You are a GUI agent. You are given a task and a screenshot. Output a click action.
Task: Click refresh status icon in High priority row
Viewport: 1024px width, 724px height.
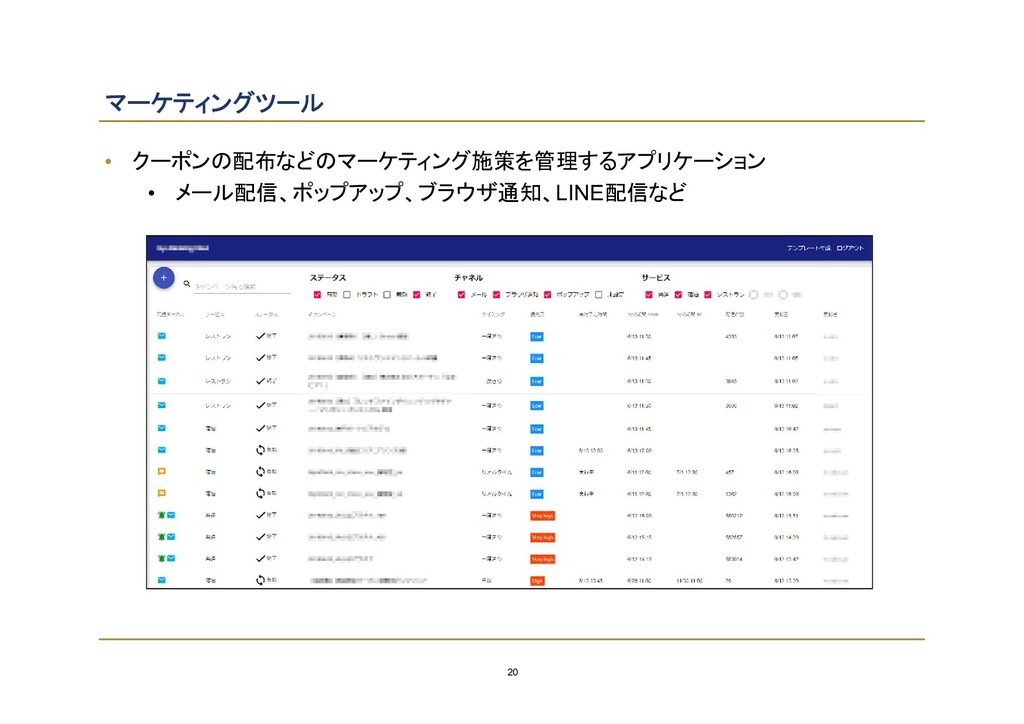(x=260, y=580)
